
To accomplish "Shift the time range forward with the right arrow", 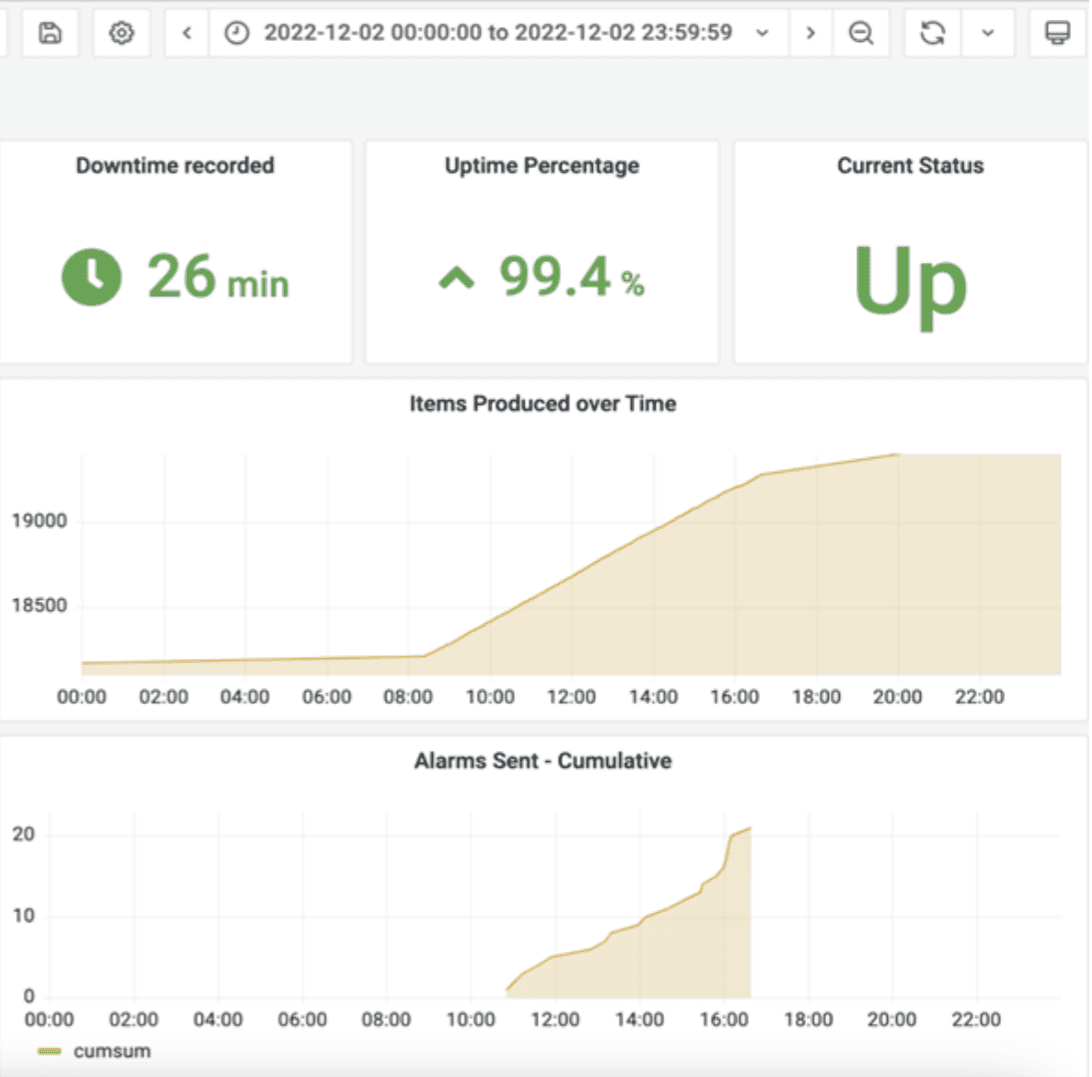I will point(810,33).
